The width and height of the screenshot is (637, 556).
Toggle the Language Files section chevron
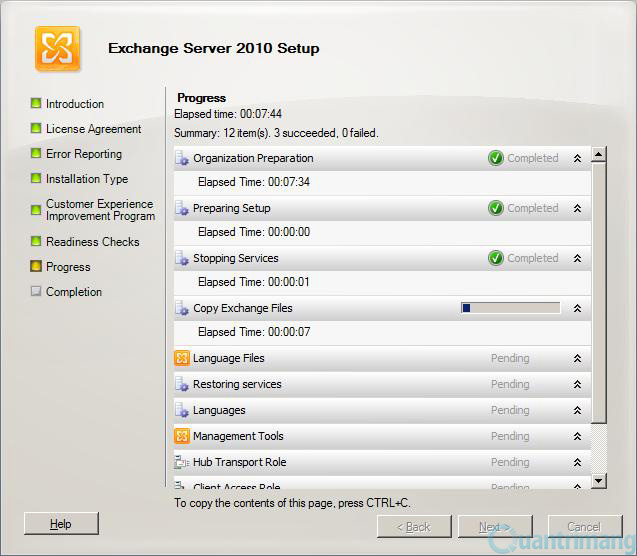577,358
